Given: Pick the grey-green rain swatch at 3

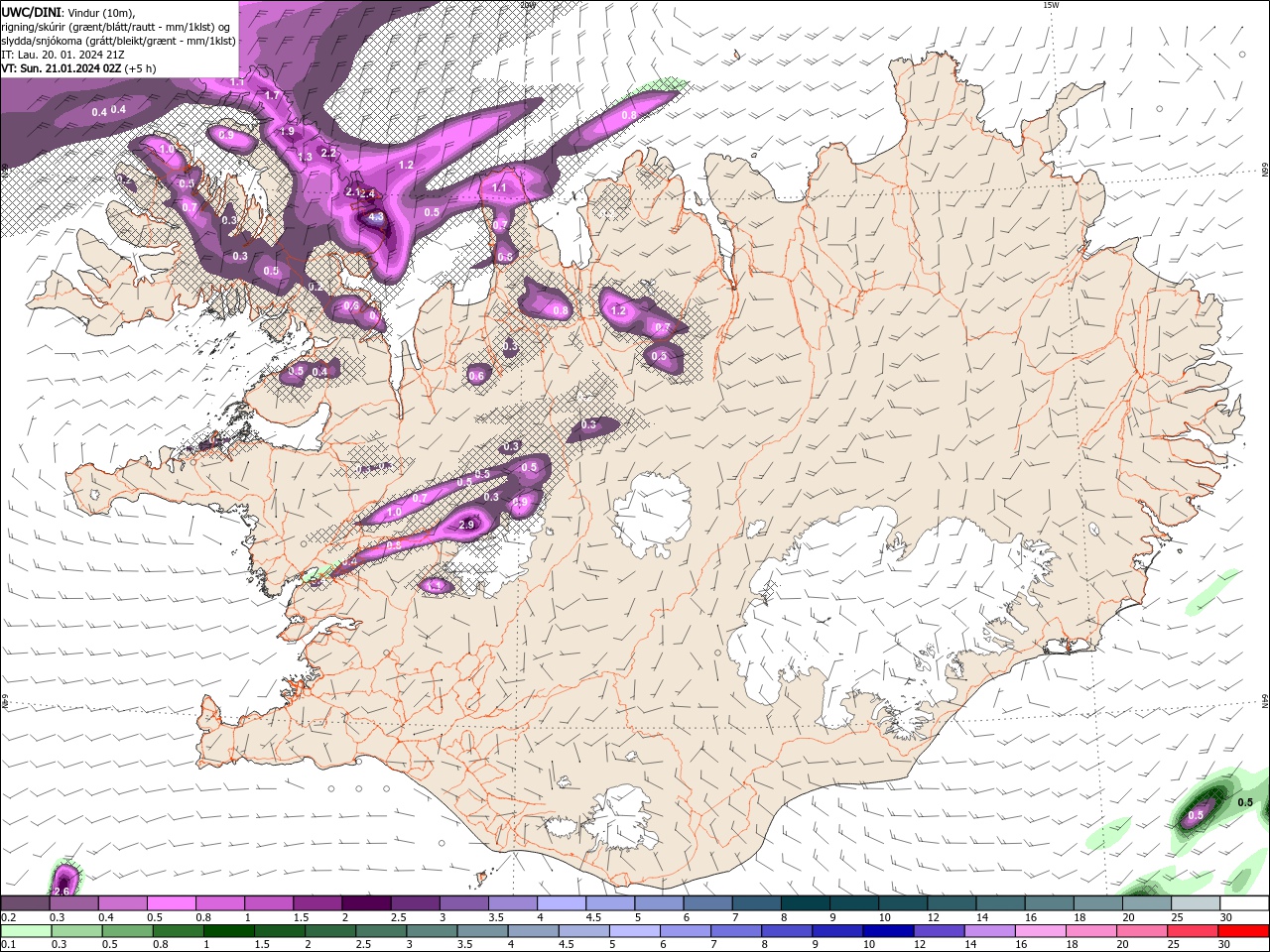Looking at the screenshot, I should (x=433, y=930).
